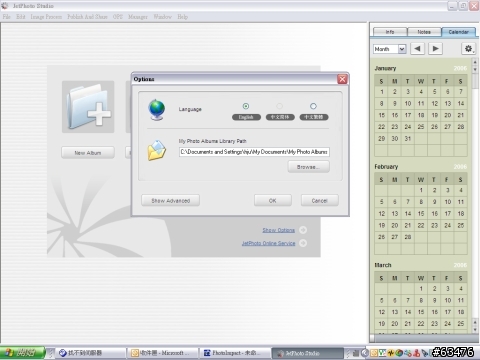This screenshot has width=480, height=360.
Task: Click the photo folder icon in Options
Action: 157,150
